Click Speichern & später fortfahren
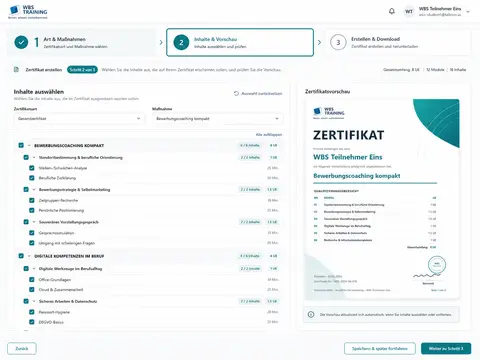480x360 pixels. point(380,348)
